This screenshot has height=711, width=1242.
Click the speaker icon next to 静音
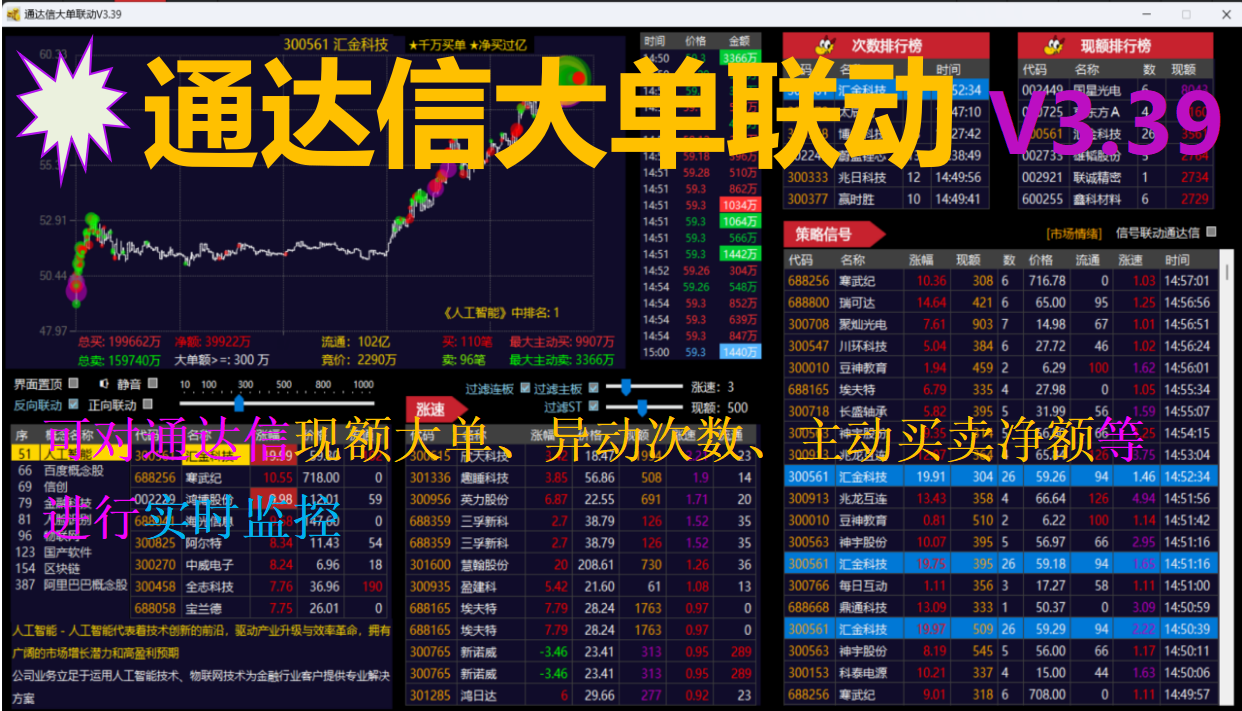(104, 383)
